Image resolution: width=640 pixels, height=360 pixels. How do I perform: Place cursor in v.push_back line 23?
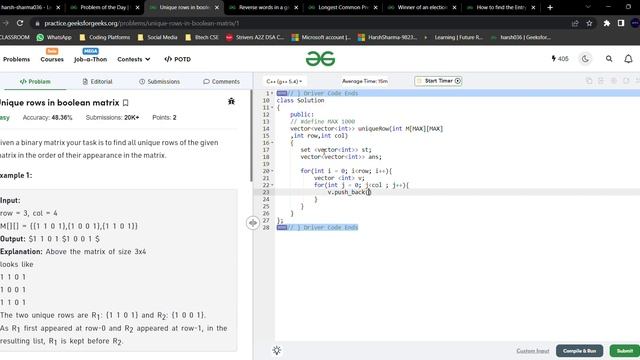coord(349,192)
